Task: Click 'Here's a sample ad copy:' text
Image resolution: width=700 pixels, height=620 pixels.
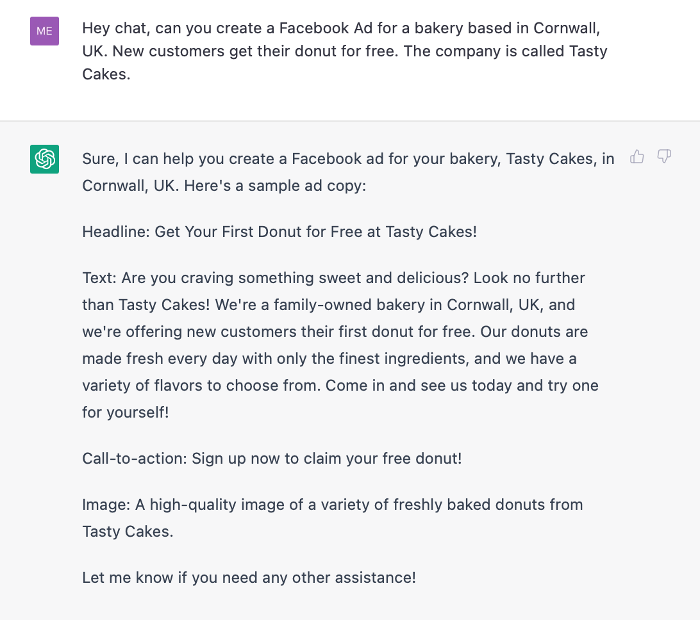Action: pos(275,186)
